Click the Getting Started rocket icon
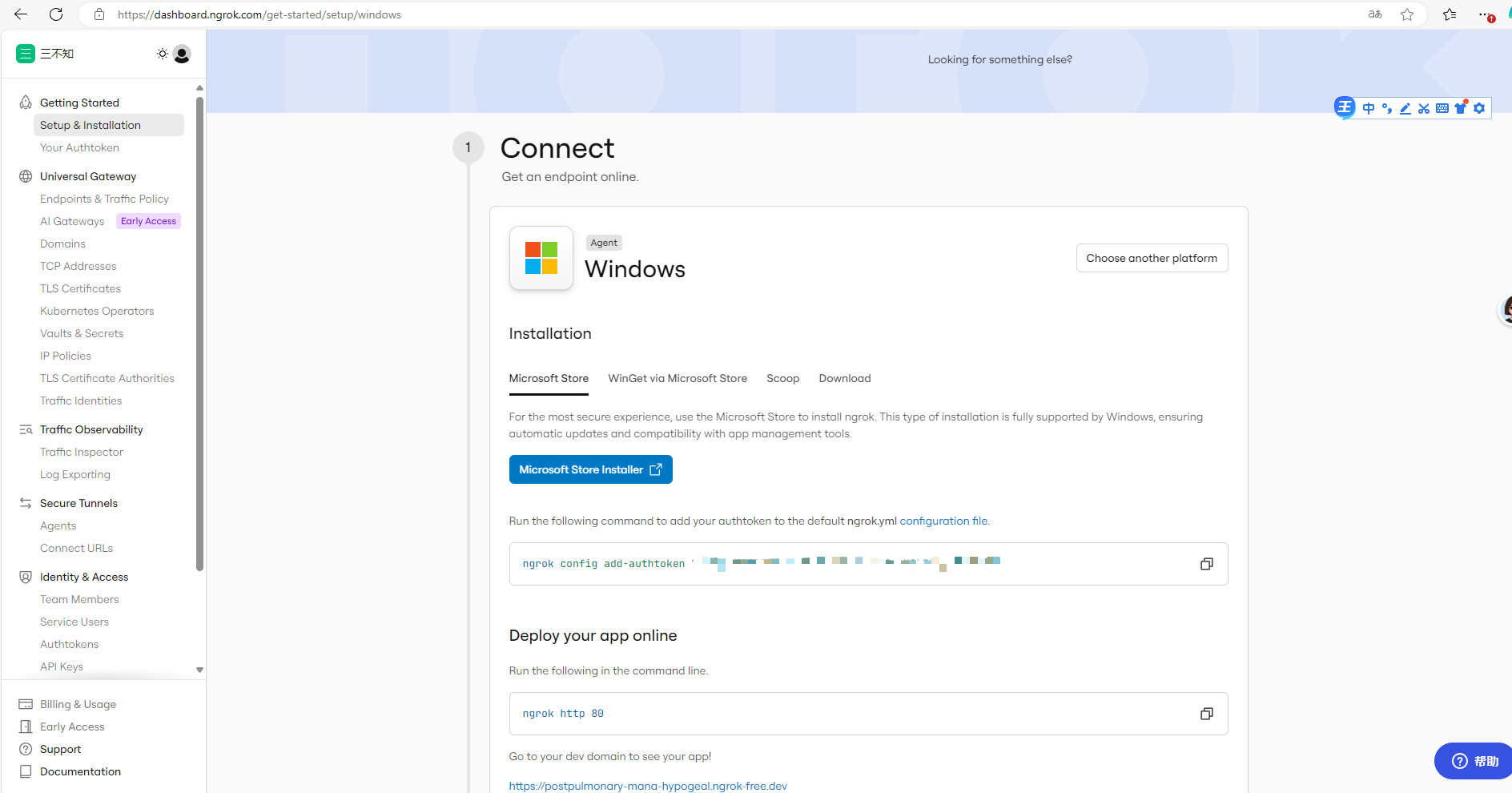Viewport: 1512px width, 793px height. [26, 103]
